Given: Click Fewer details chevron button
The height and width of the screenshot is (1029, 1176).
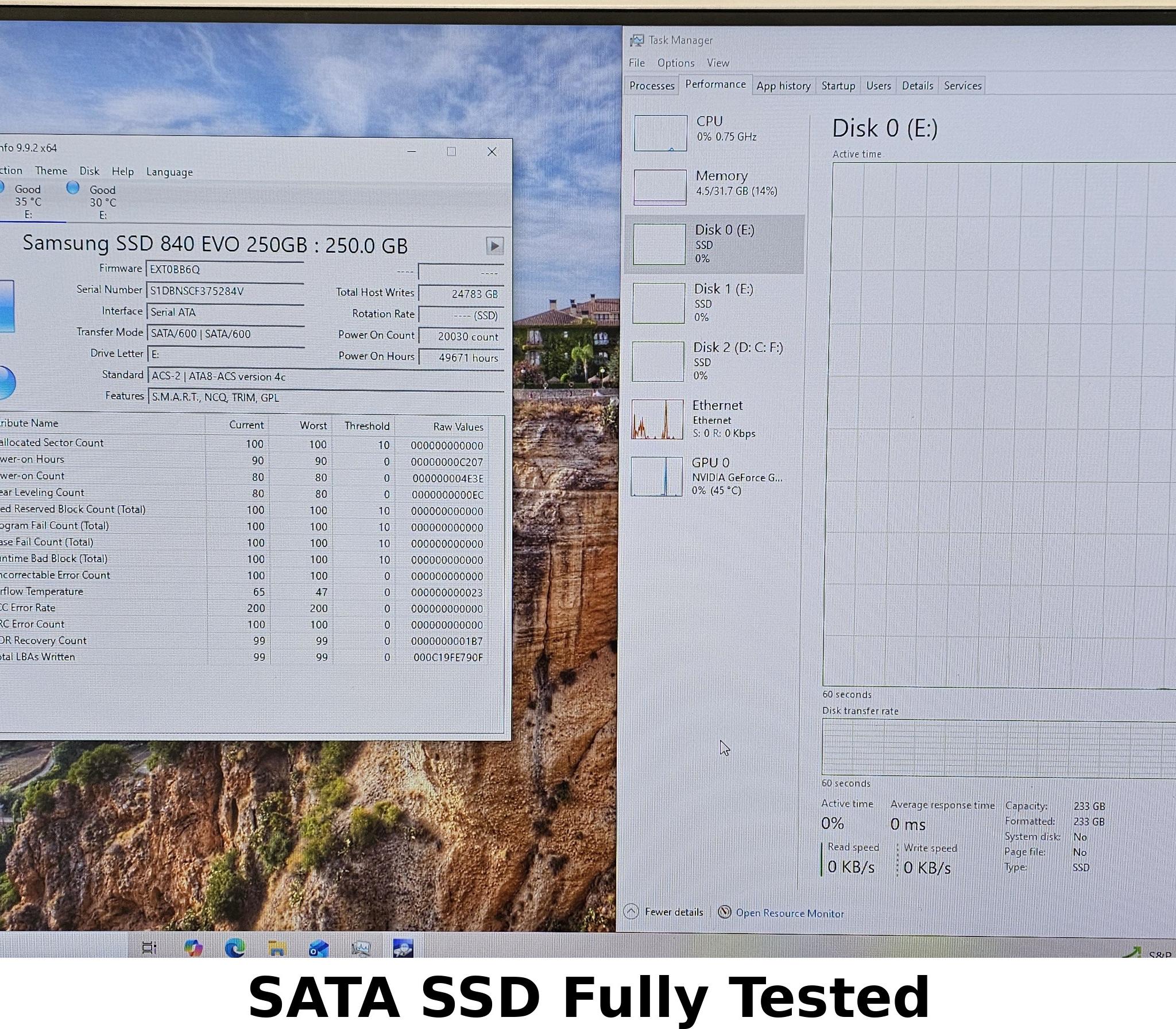Looking at the screenshot, I should [631, 911].
